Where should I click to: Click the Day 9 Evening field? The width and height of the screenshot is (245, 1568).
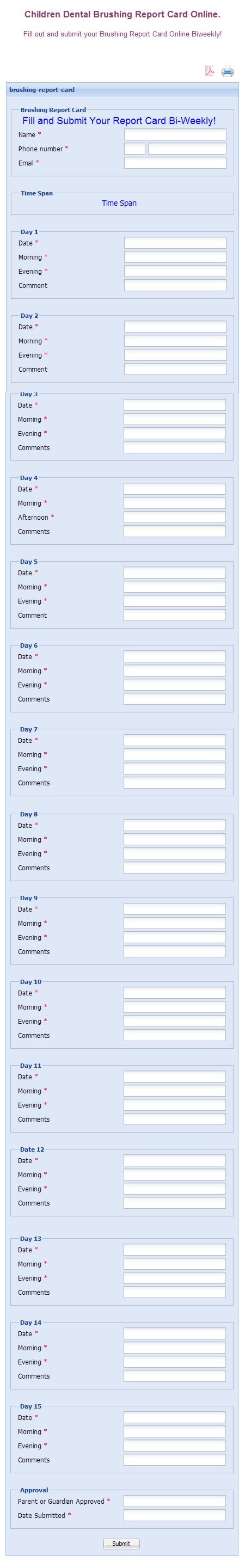tap(174, 937)
